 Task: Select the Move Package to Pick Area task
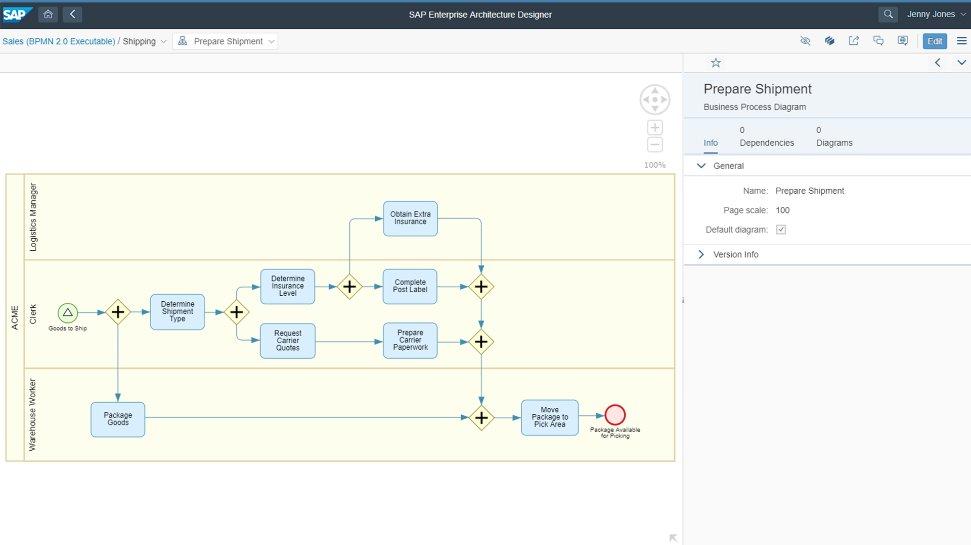click(549, 417)
